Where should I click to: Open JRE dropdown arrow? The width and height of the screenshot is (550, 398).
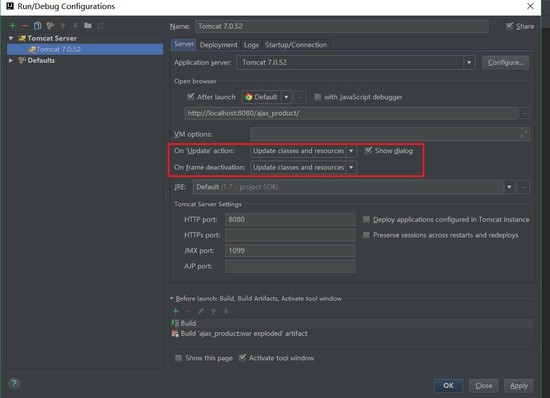(x=509, y=187)
